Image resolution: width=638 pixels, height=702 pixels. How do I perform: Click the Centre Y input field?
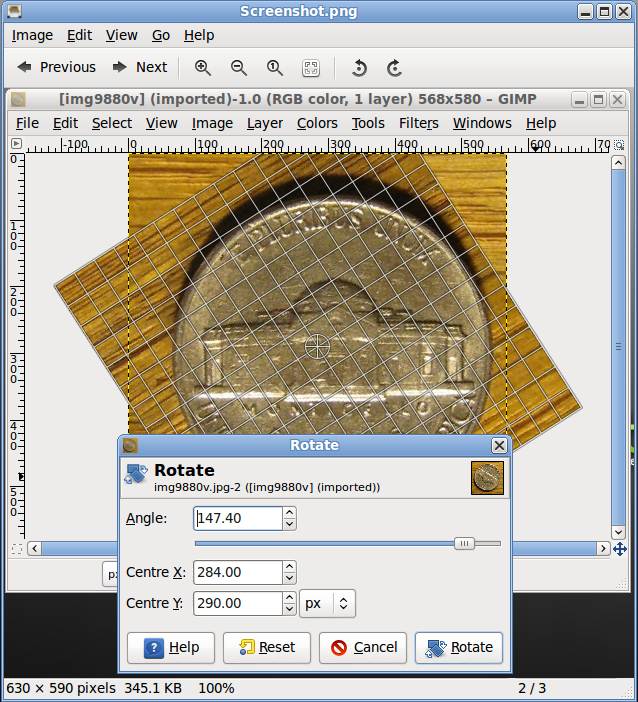click(238, 603)
